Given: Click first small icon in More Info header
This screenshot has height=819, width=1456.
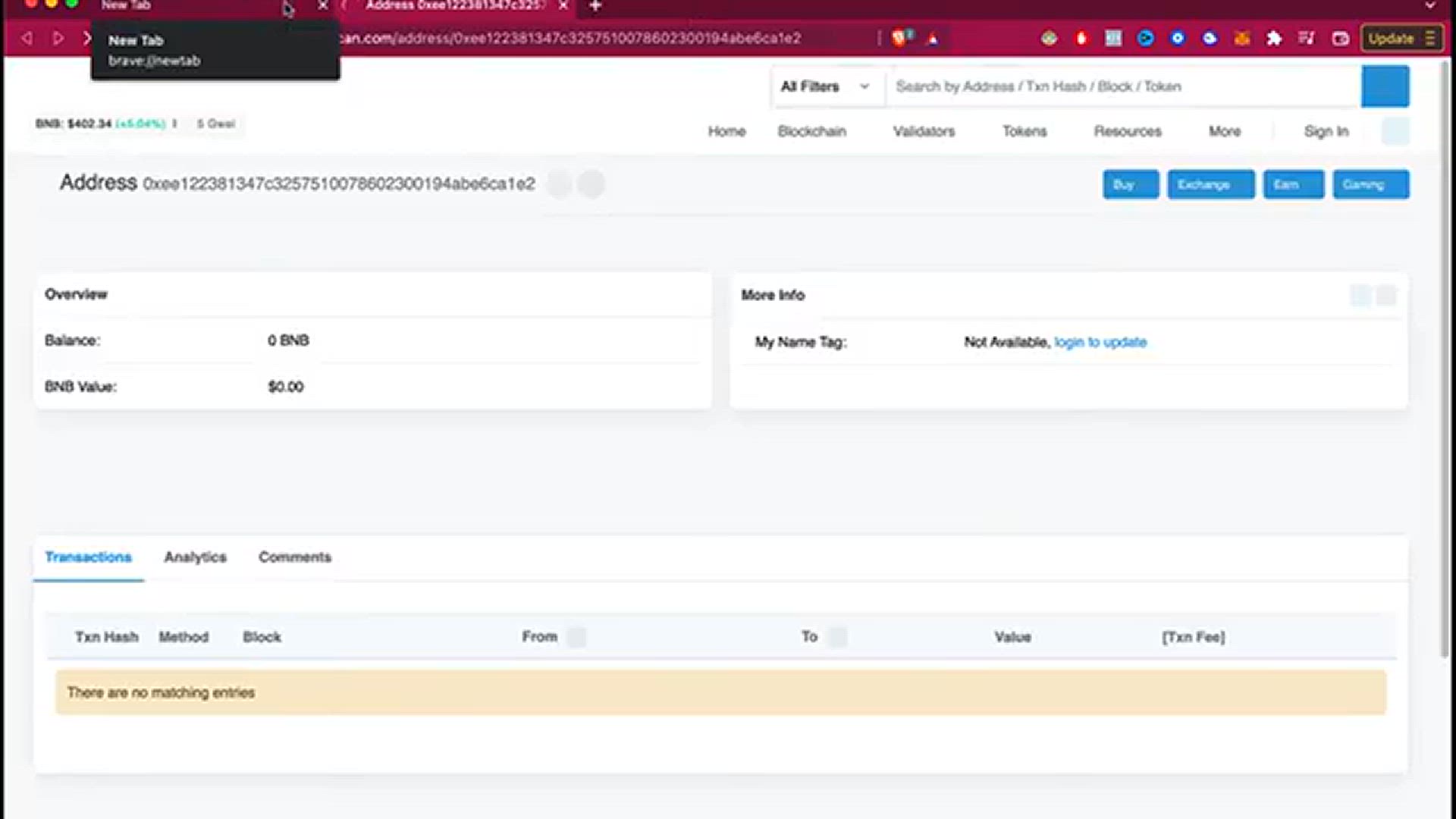Looking at the screenshot, I should coord(1360,296).
